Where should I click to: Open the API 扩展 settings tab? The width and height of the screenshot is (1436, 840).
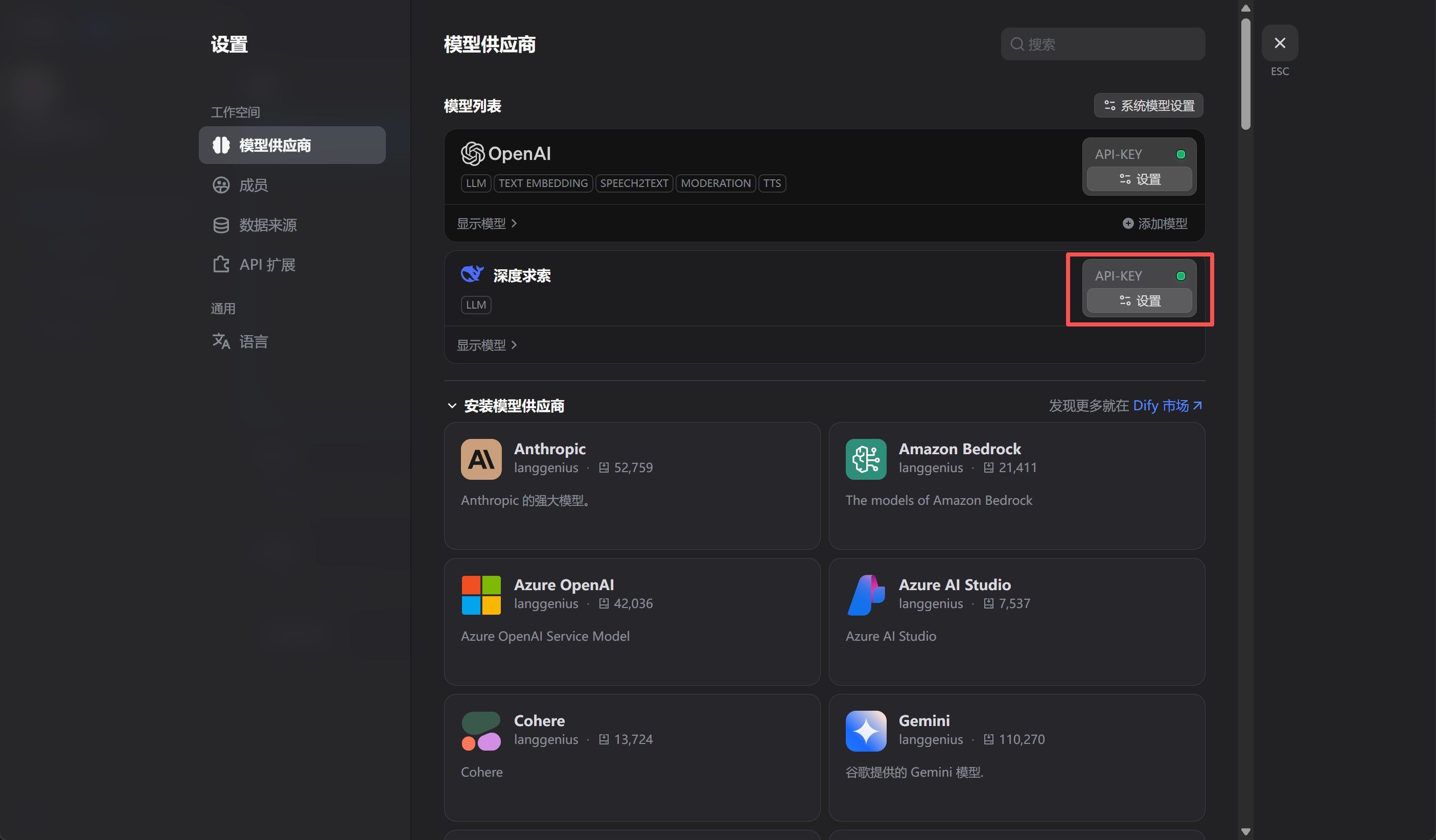pyautogui.click(x=292, y=265)
